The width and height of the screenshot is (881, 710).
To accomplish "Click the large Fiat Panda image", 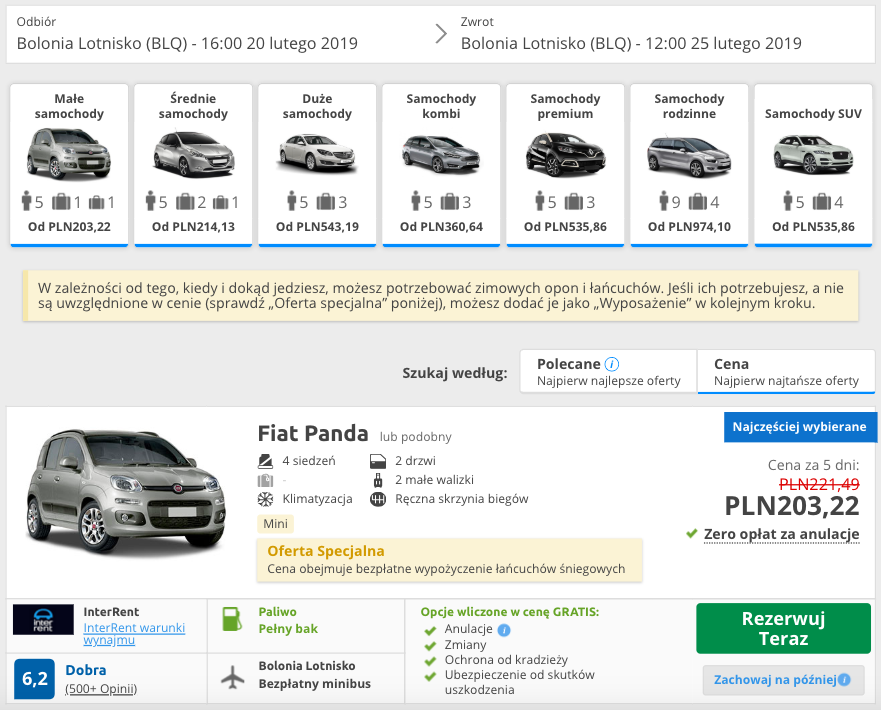I will click(x=126, y=495).
